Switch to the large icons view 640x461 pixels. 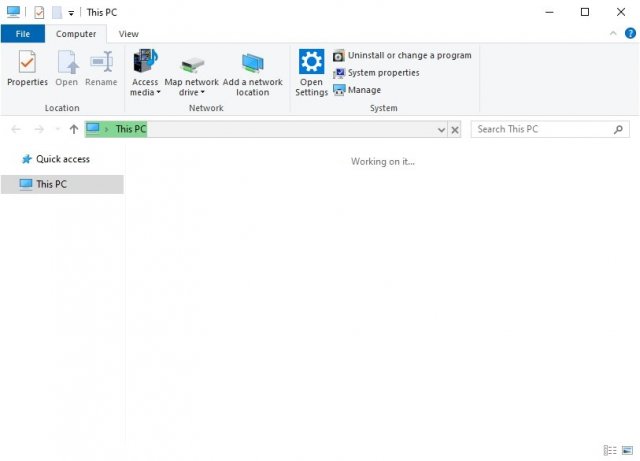click(627, 450)
